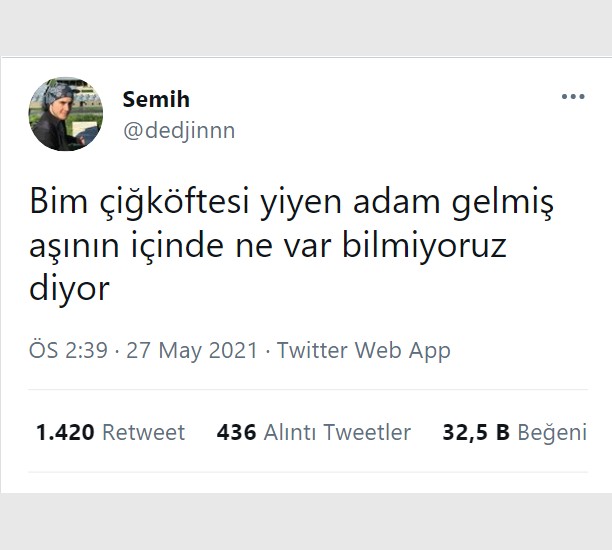Image resolution: width=612 pixels, height=550 pixels.
Task: Click the Retweet label
Action: click(x=143, y=433)
